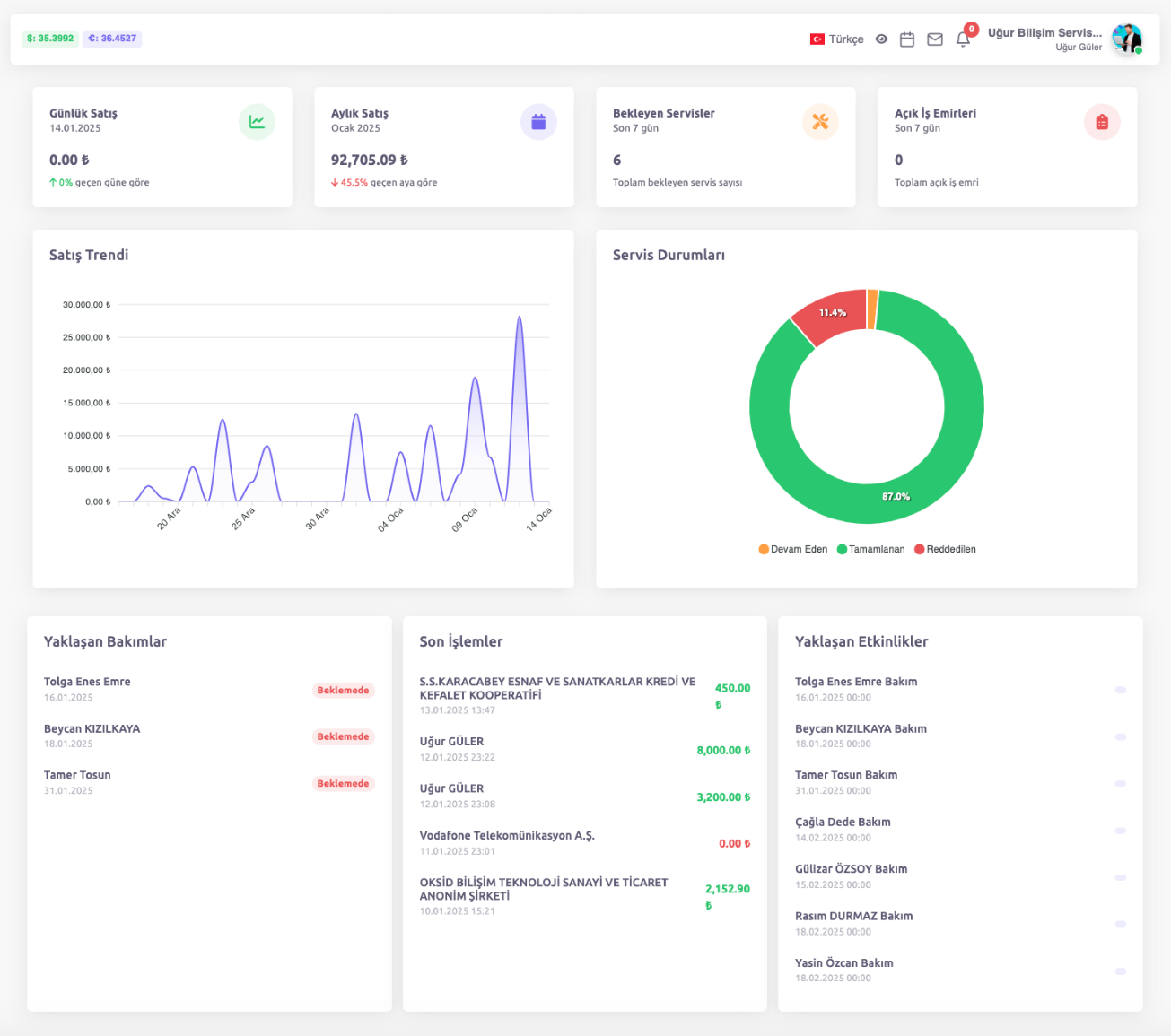Click the 45.5% down arrow indicator
1171x1036 pixels.
[349, 182]
